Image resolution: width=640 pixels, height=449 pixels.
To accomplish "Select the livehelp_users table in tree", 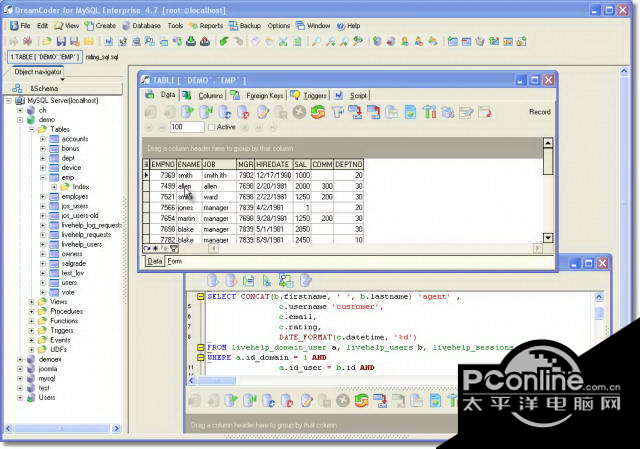I will click(82, 245).
